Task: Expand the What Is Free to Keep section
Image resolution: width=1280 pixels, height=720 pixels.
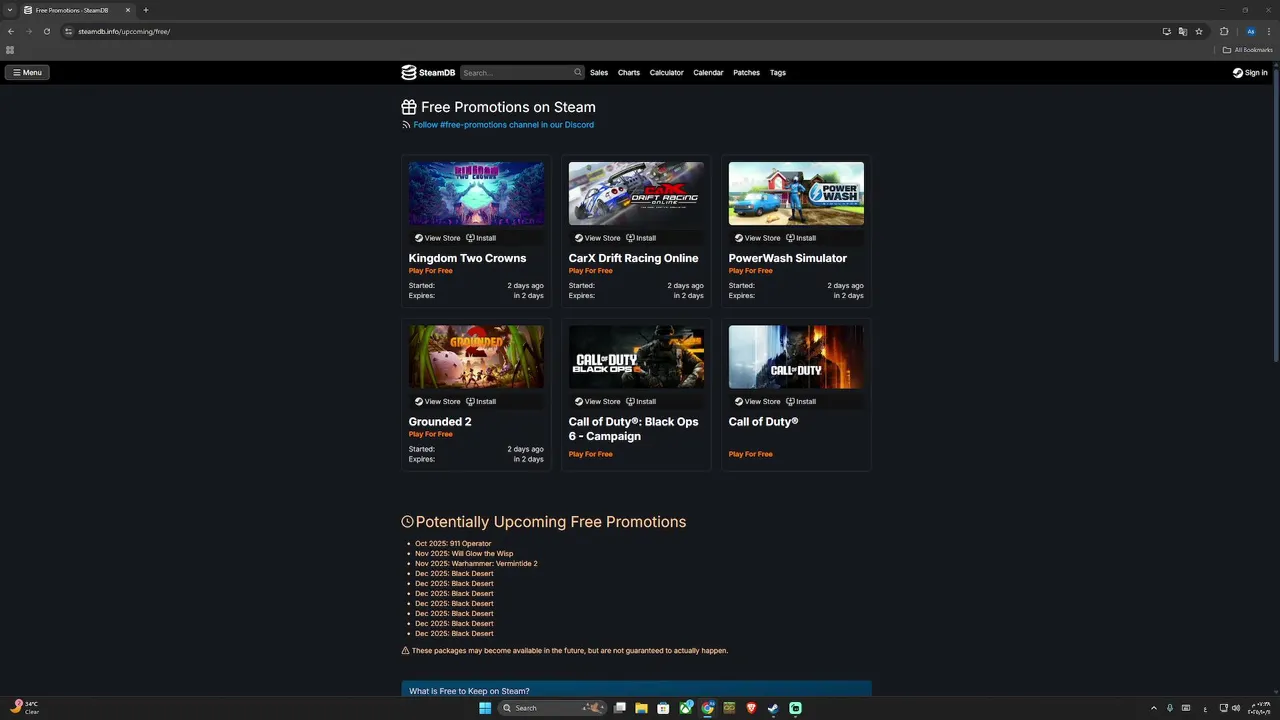Action: point(636,690)
